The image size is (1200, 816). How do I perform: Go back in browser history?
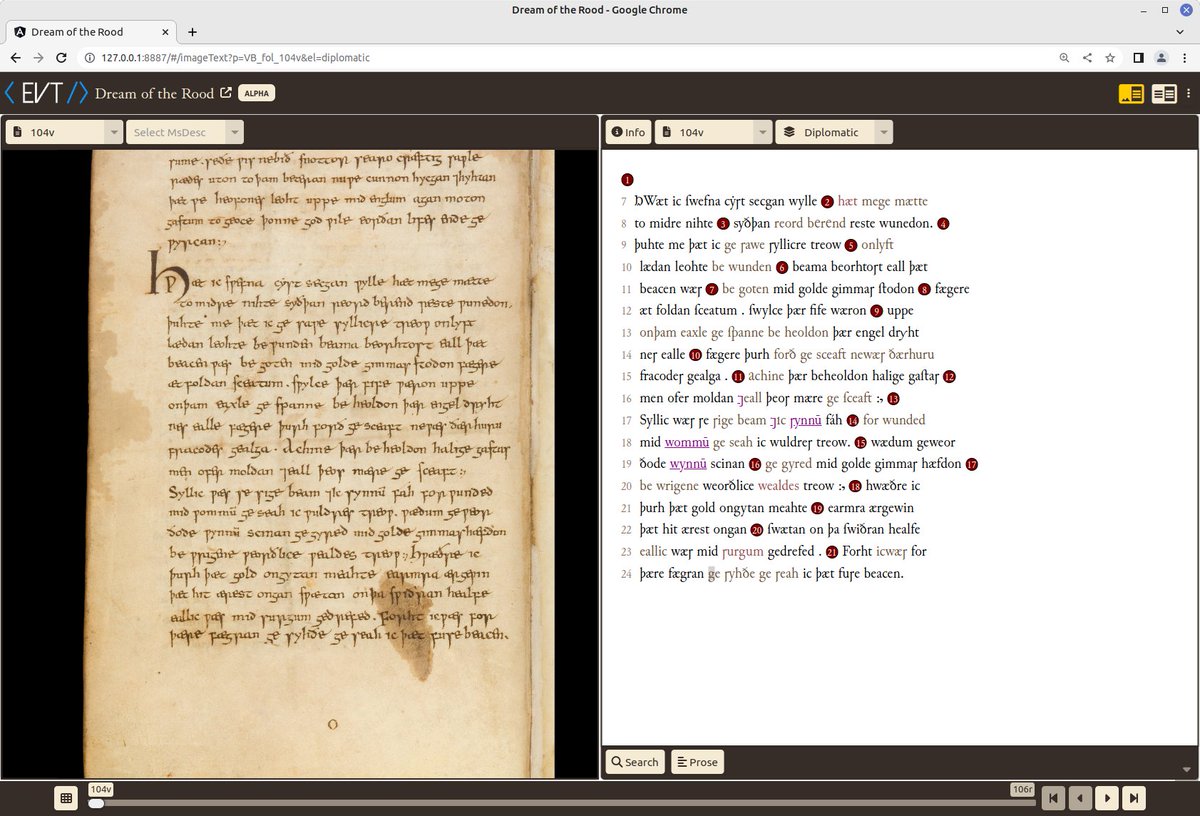click(15, 58)
